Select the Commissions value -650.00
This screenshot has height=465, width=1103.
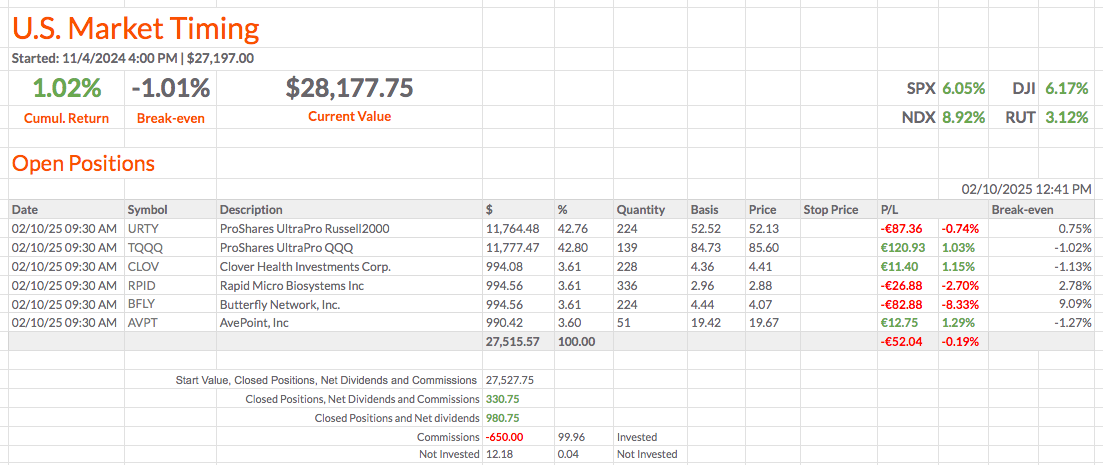[x=504, y=437]
